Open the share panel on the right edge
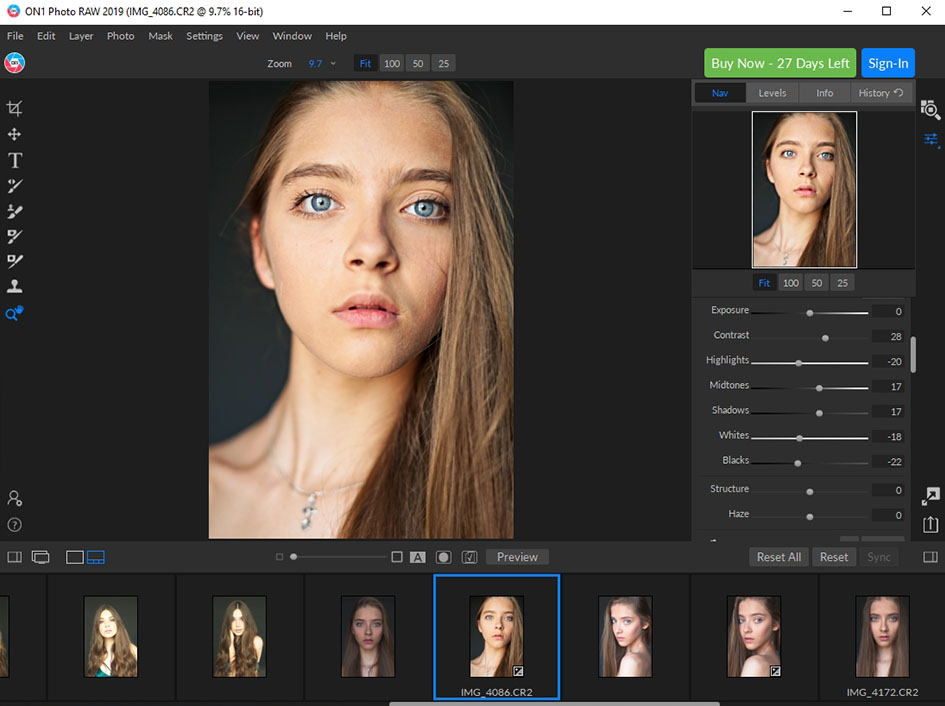 930,523
